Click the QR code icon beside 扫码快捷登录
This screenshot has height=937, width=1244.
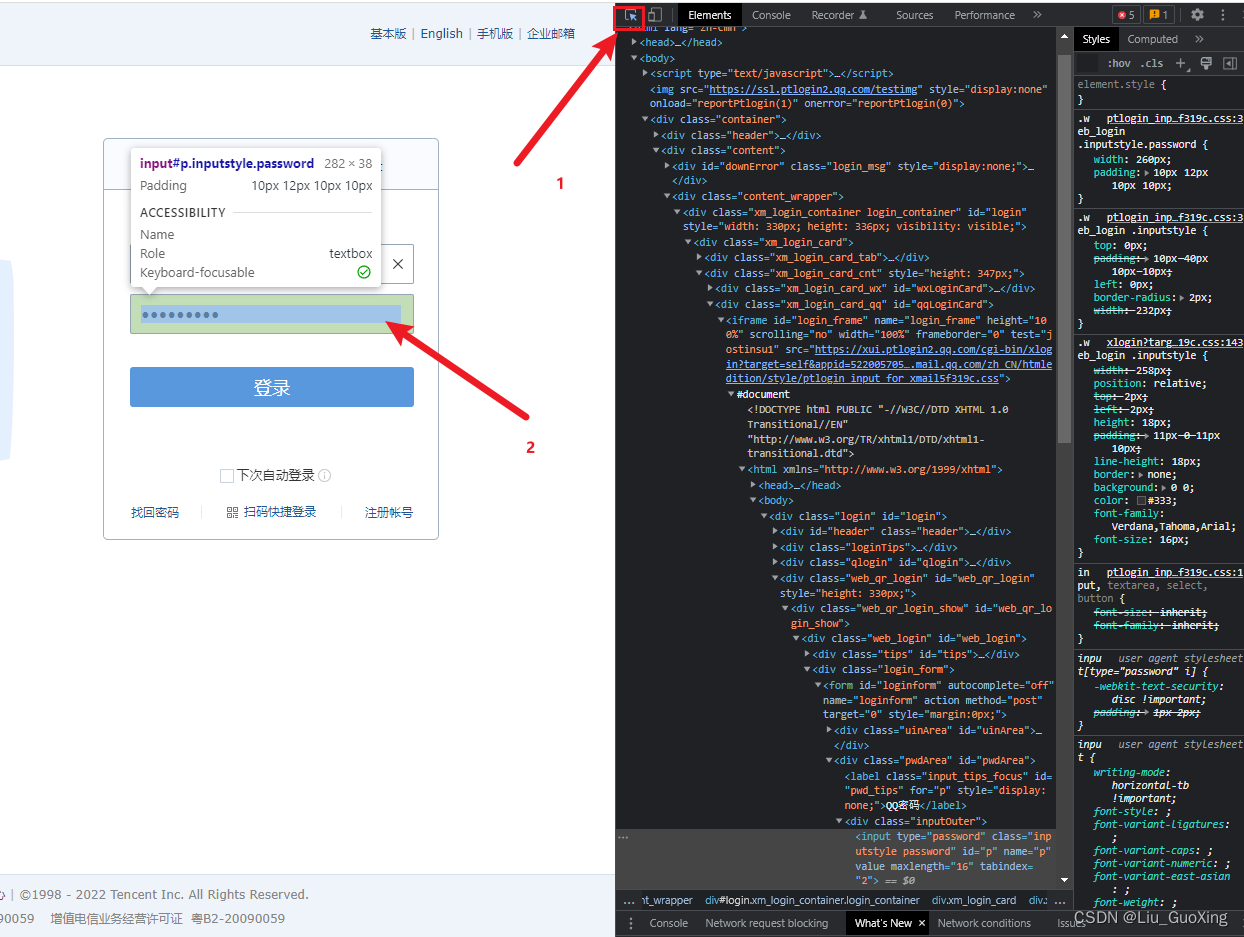(x=232, y=512)
